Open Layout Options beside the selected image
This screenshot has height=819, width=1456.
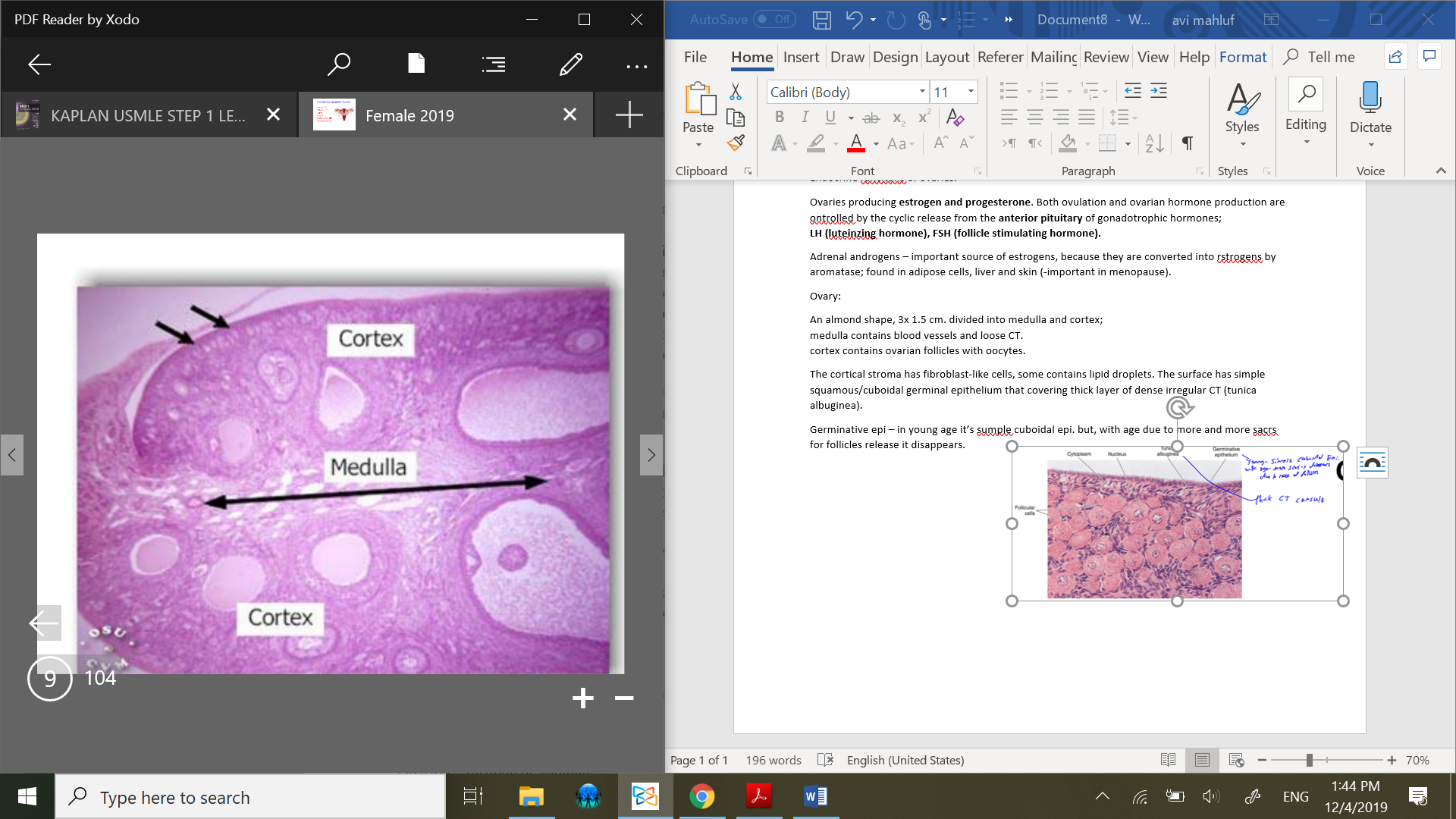click(1372, 463)
